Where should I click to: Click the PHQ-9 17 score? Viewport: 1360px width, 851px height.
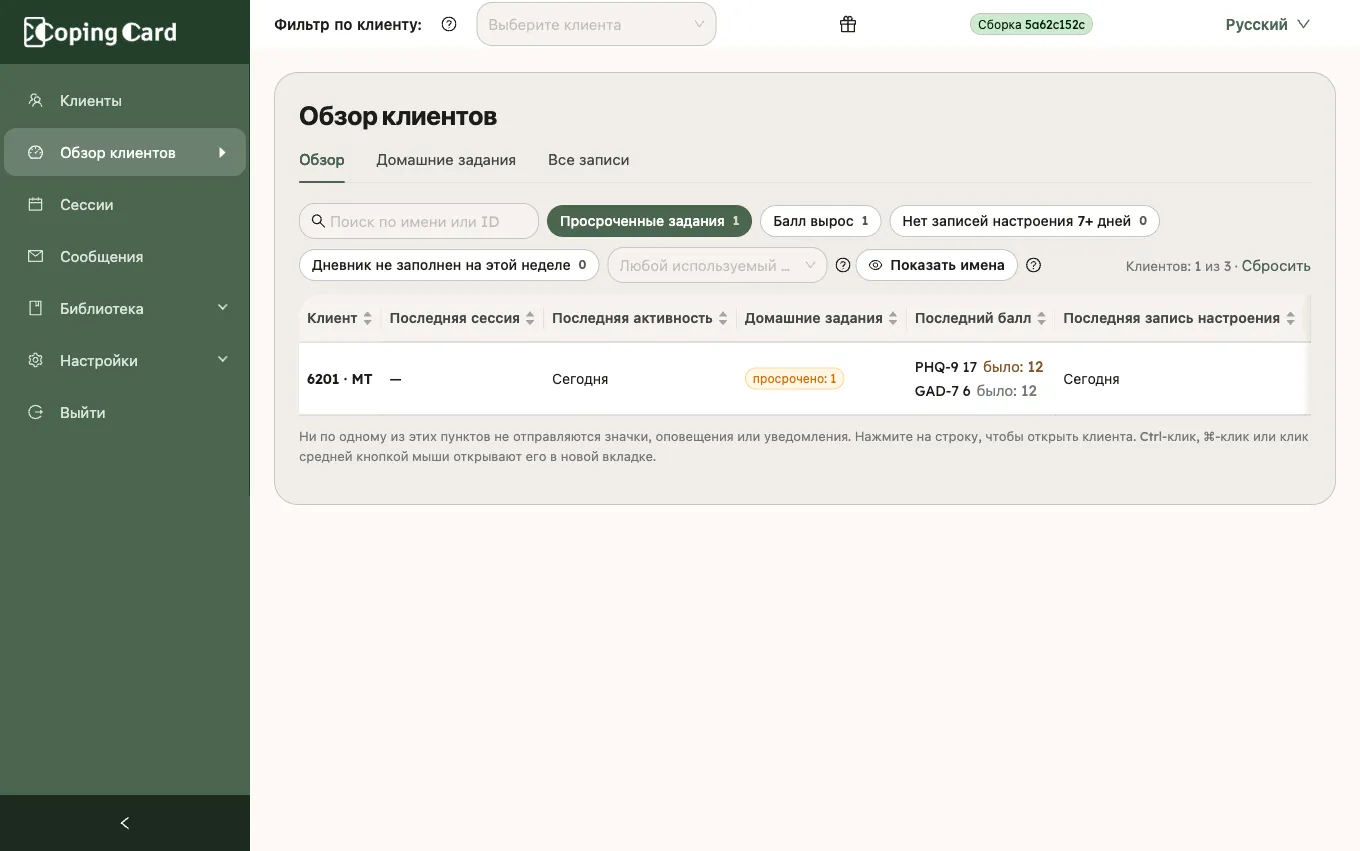[946, 367]
